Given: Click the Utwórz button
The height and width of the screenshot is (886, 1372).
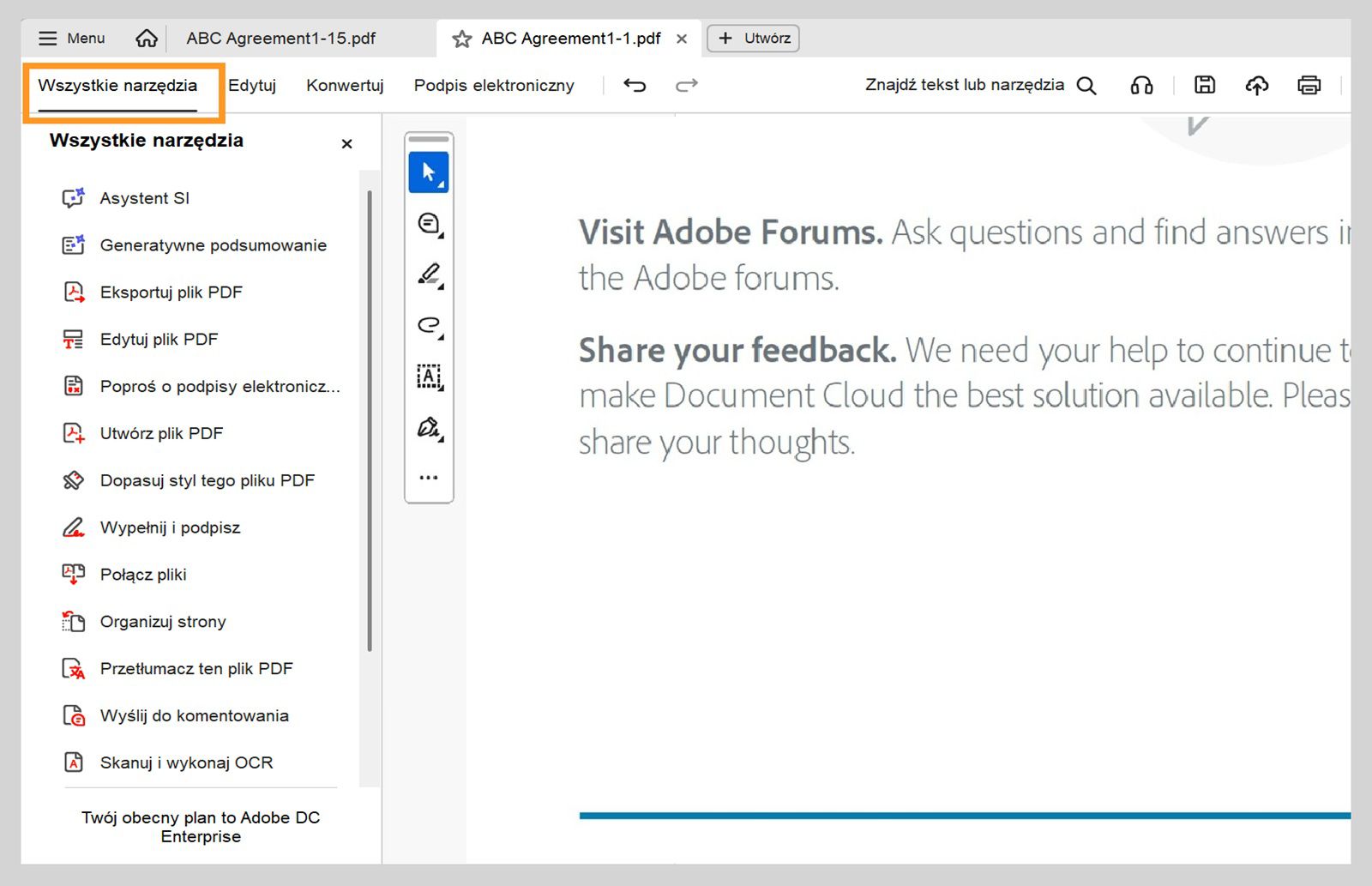Looking at the screenshot, I should click(753, 39).
